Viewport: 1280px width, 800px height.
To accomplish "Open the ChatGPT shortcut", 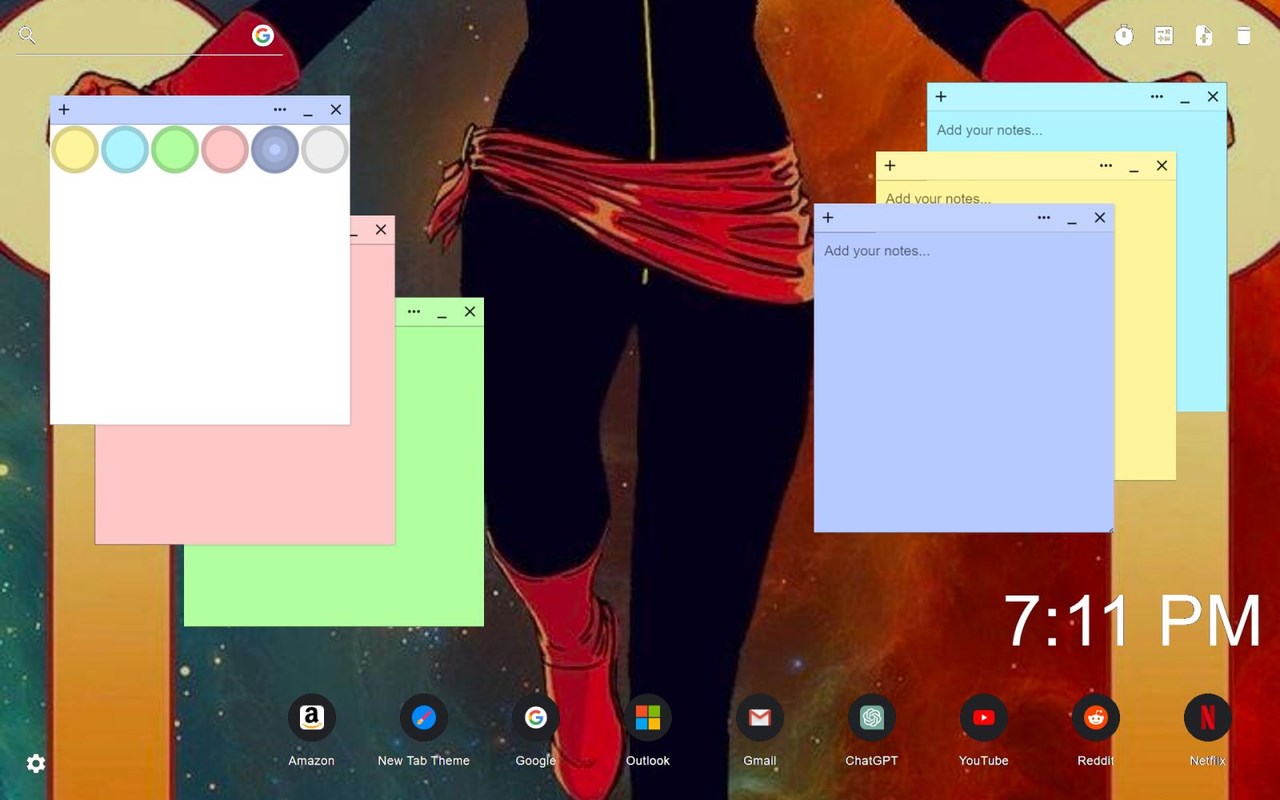I will (x=872, y=717).
